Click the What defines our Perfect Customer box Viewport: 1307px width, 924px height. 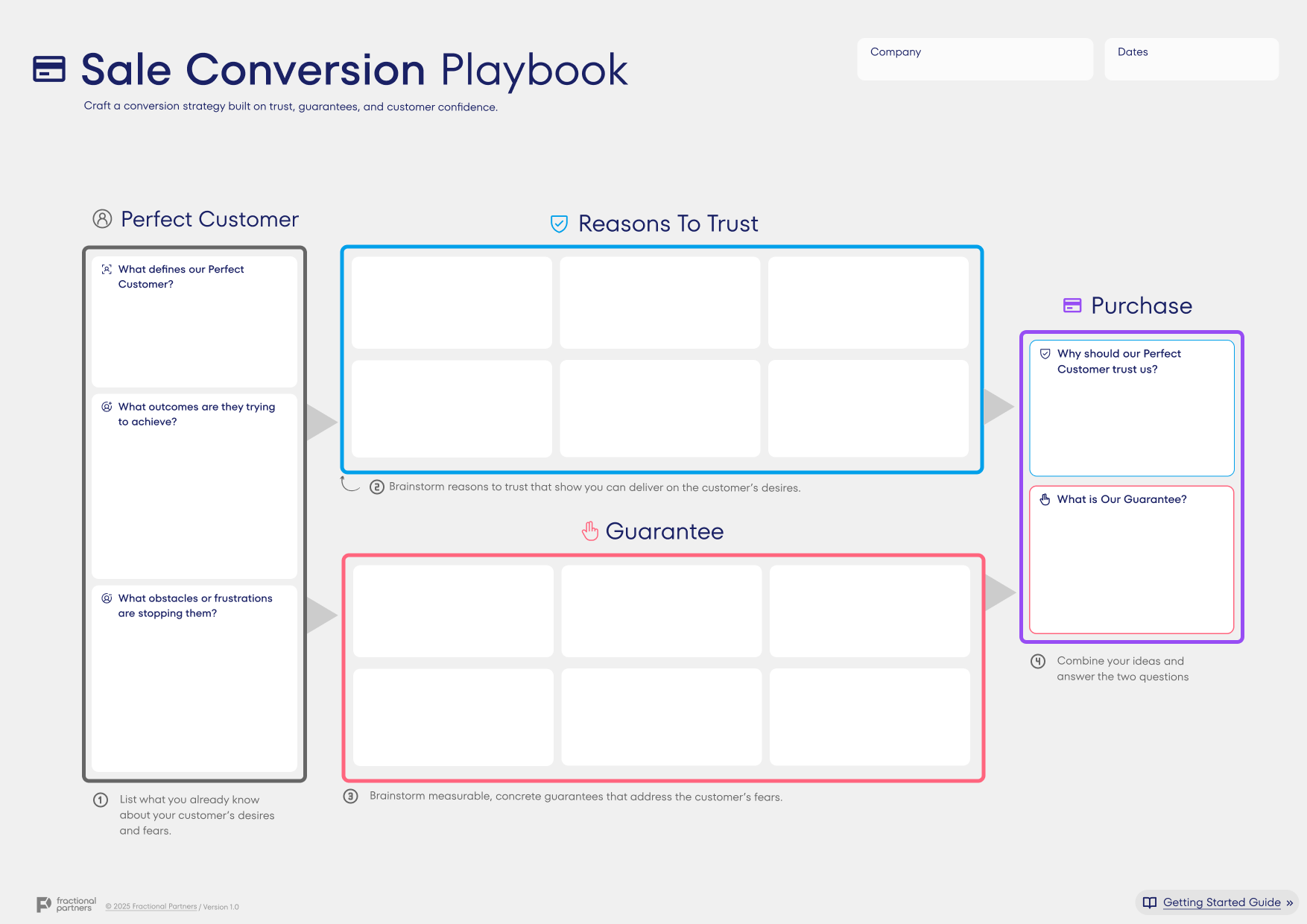194,321
